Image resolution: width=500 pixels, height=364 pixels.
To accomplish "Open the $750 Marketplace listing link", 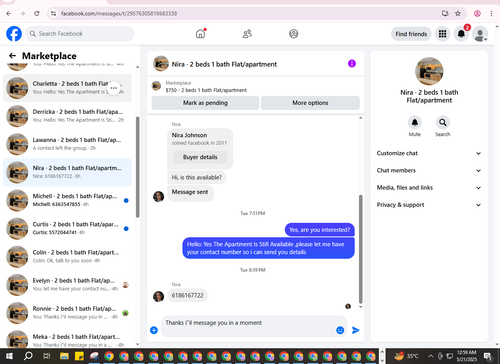I will (206, 90).
